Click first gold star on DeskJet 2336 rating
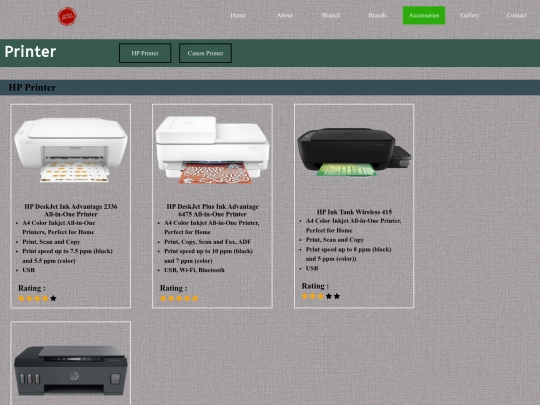540x405 pixels. point(21,298)
